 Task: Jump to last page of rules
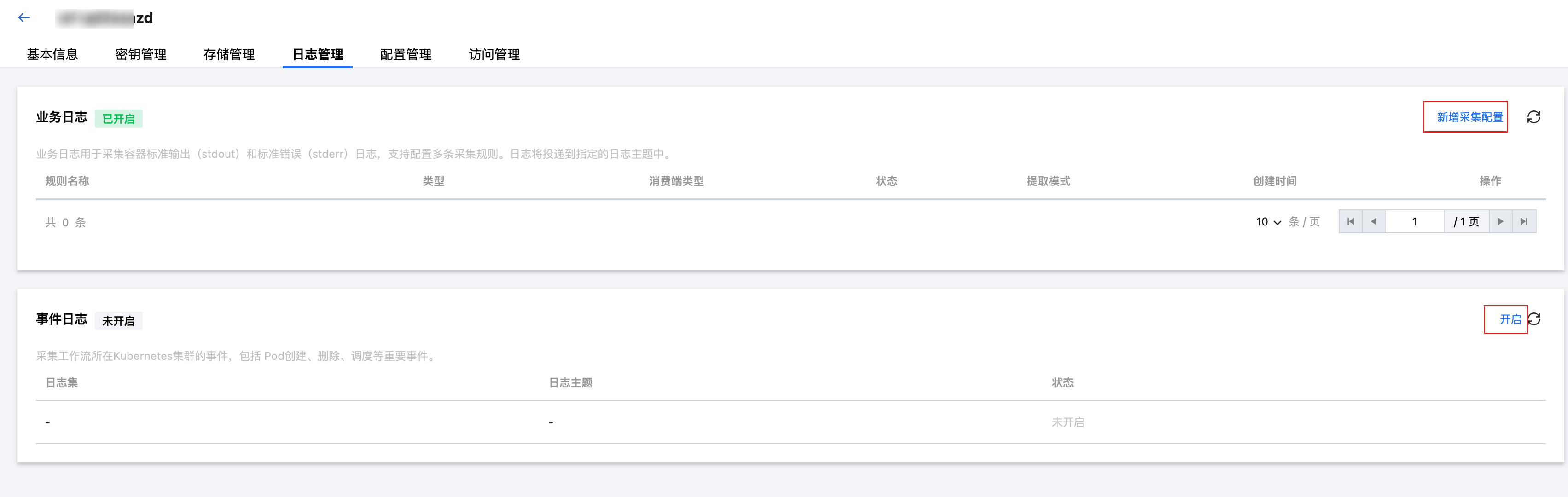[x=1523, y=221]
